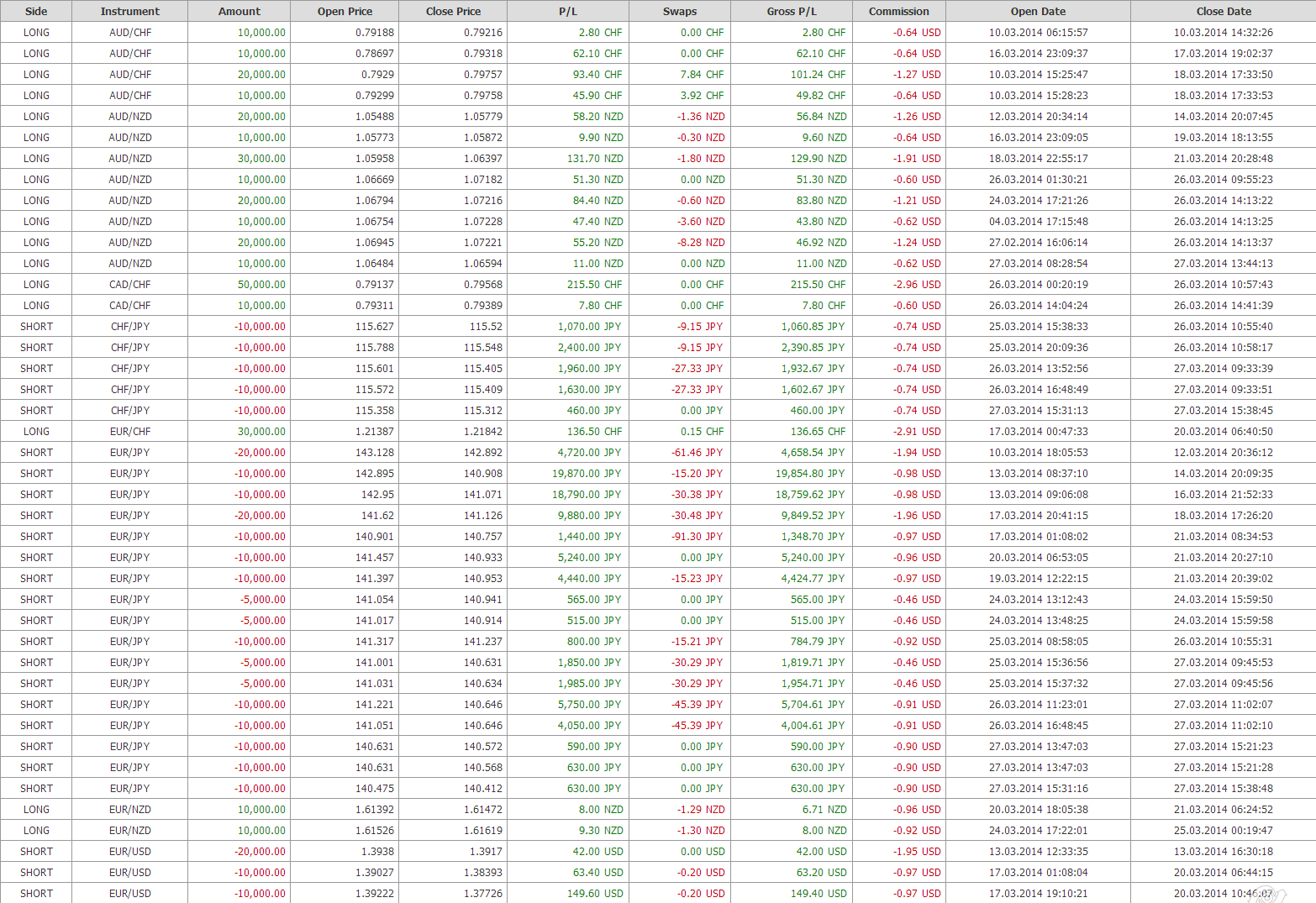
Task: Sort by Close Price header
Action: [x=453, y=11]
